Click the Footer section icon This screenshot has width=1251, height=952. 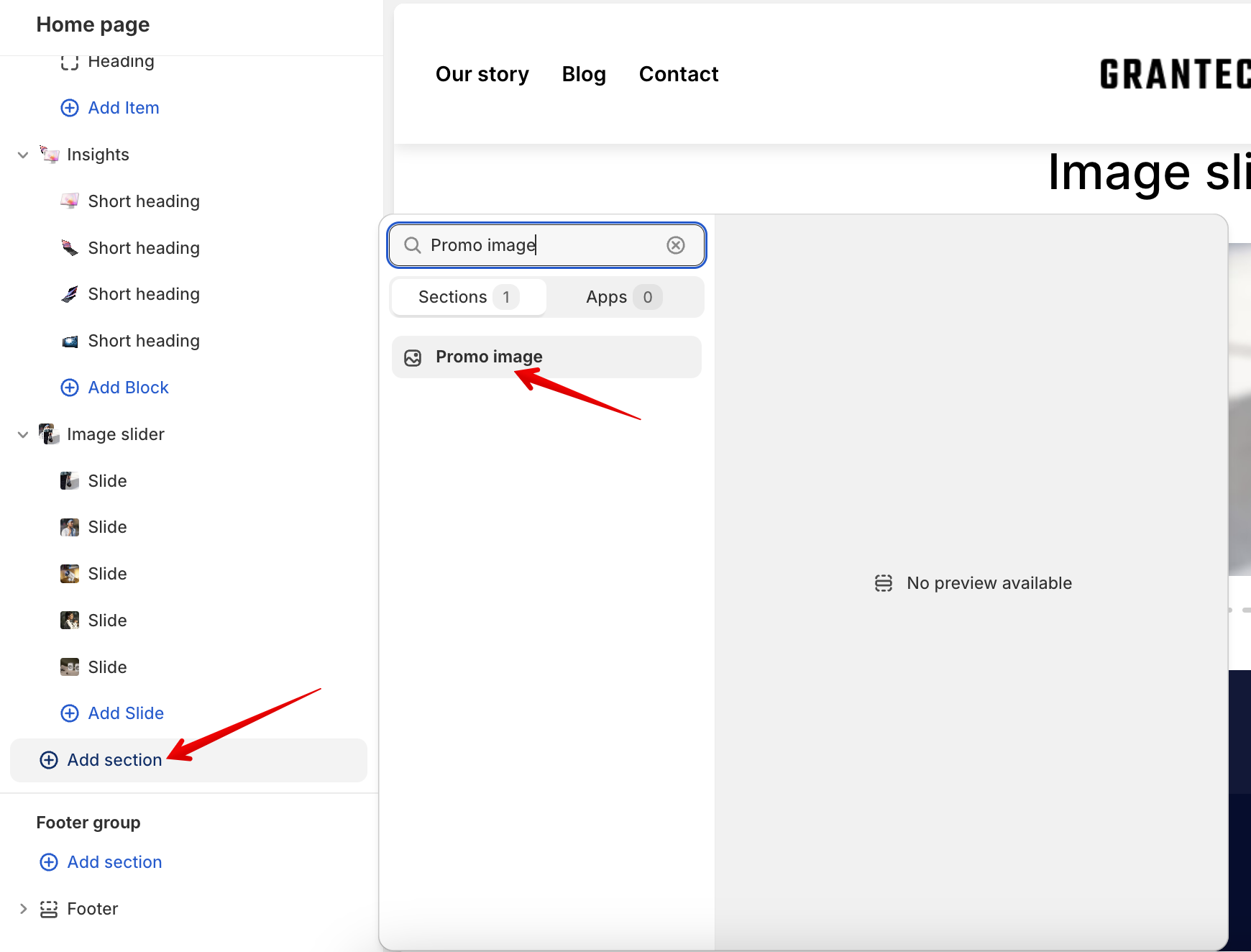(x=49, y=909)
